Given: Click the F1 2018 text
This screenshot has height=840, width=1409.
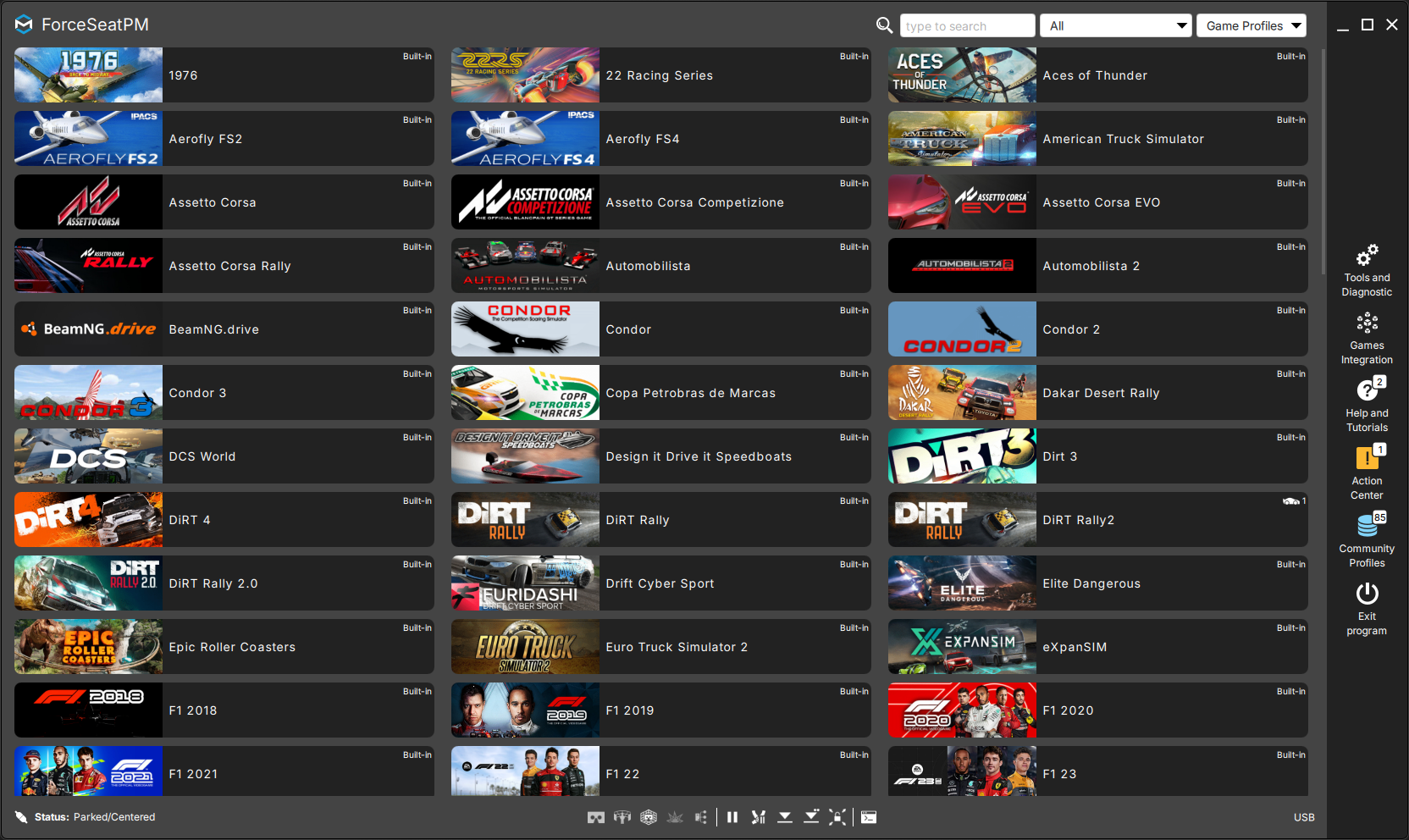Looking at the screenshot, I should (x=192, y=710).
